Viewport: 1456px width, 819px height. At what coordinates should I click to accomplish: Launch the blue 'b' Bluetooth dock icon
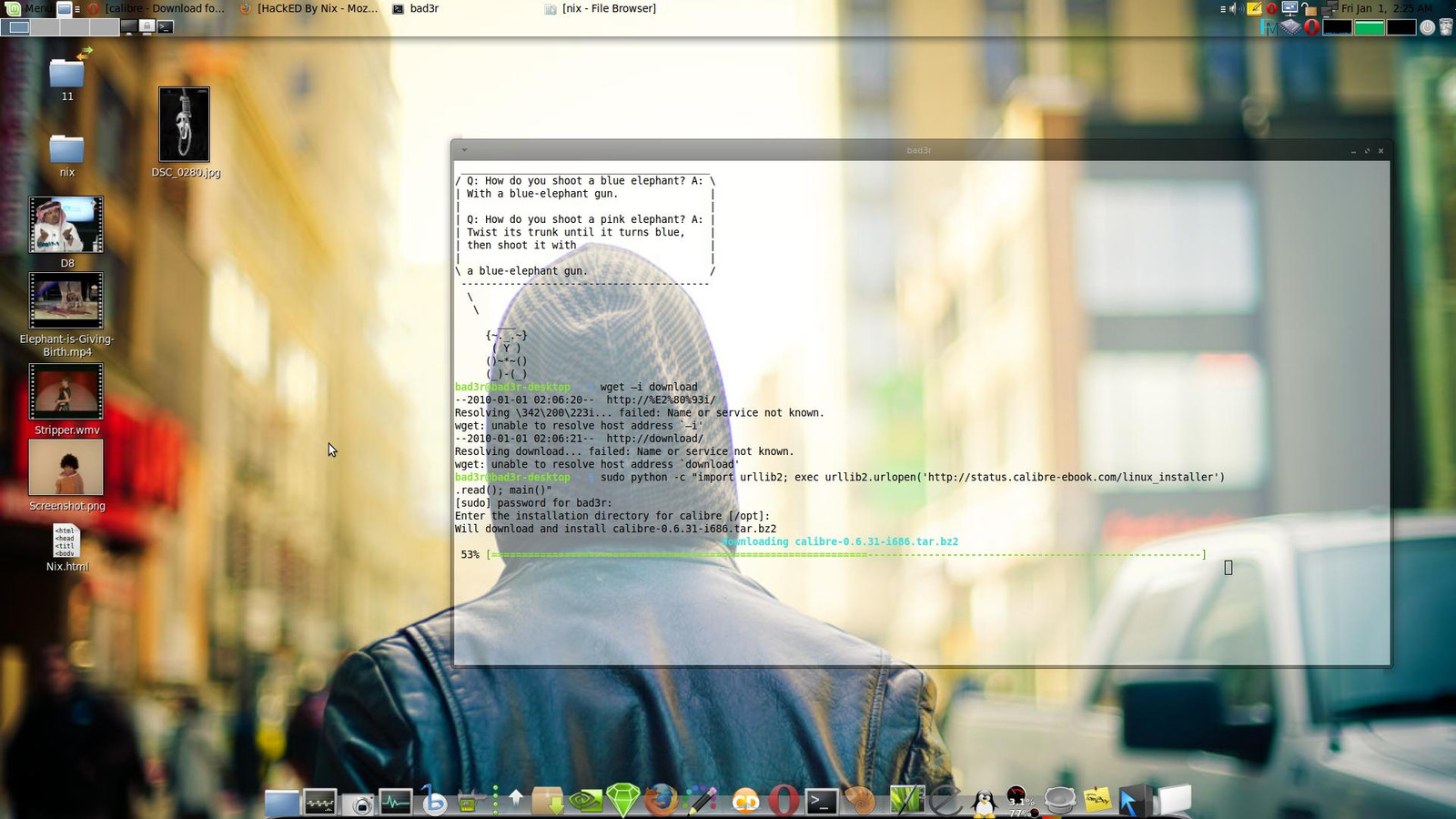click(x=435, y=801)
